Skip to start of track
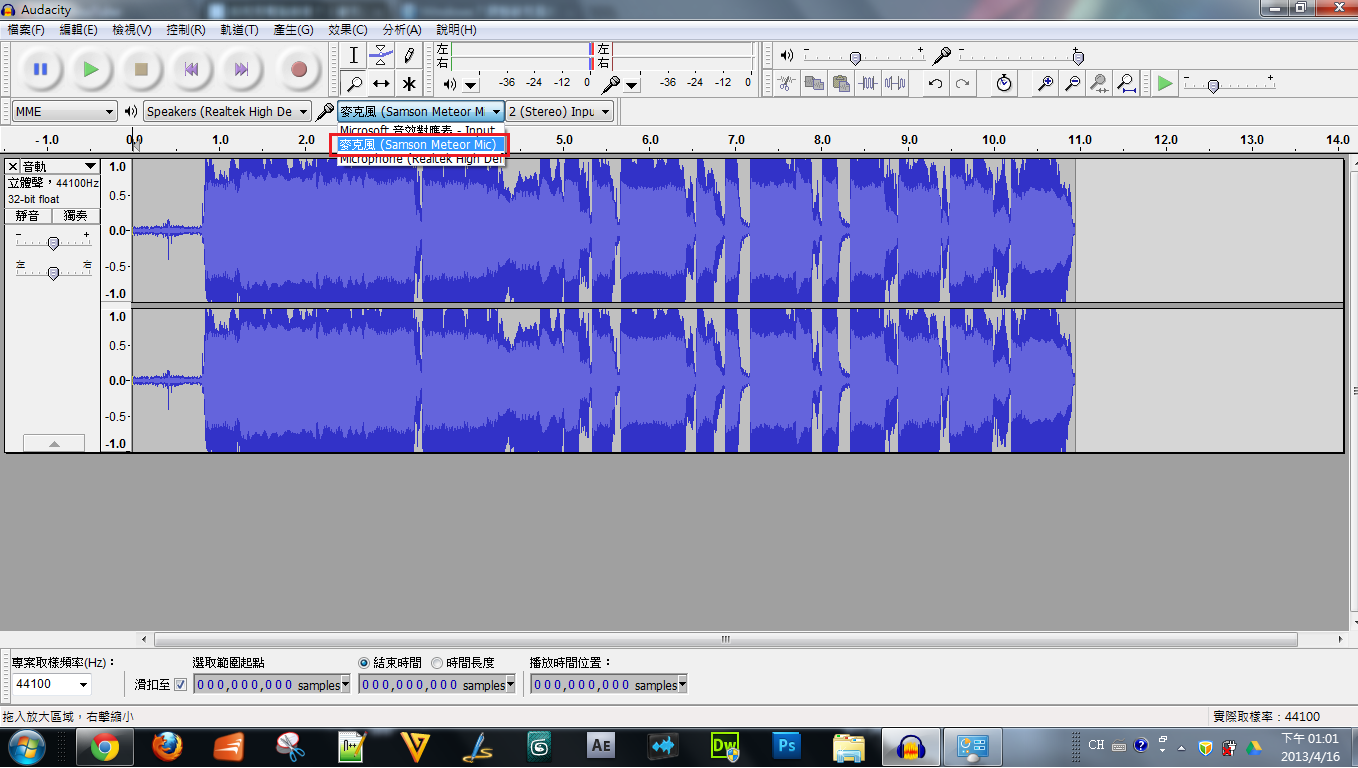Image resolution: width=1358 pixels, height=768 pixels. [191, 69]
